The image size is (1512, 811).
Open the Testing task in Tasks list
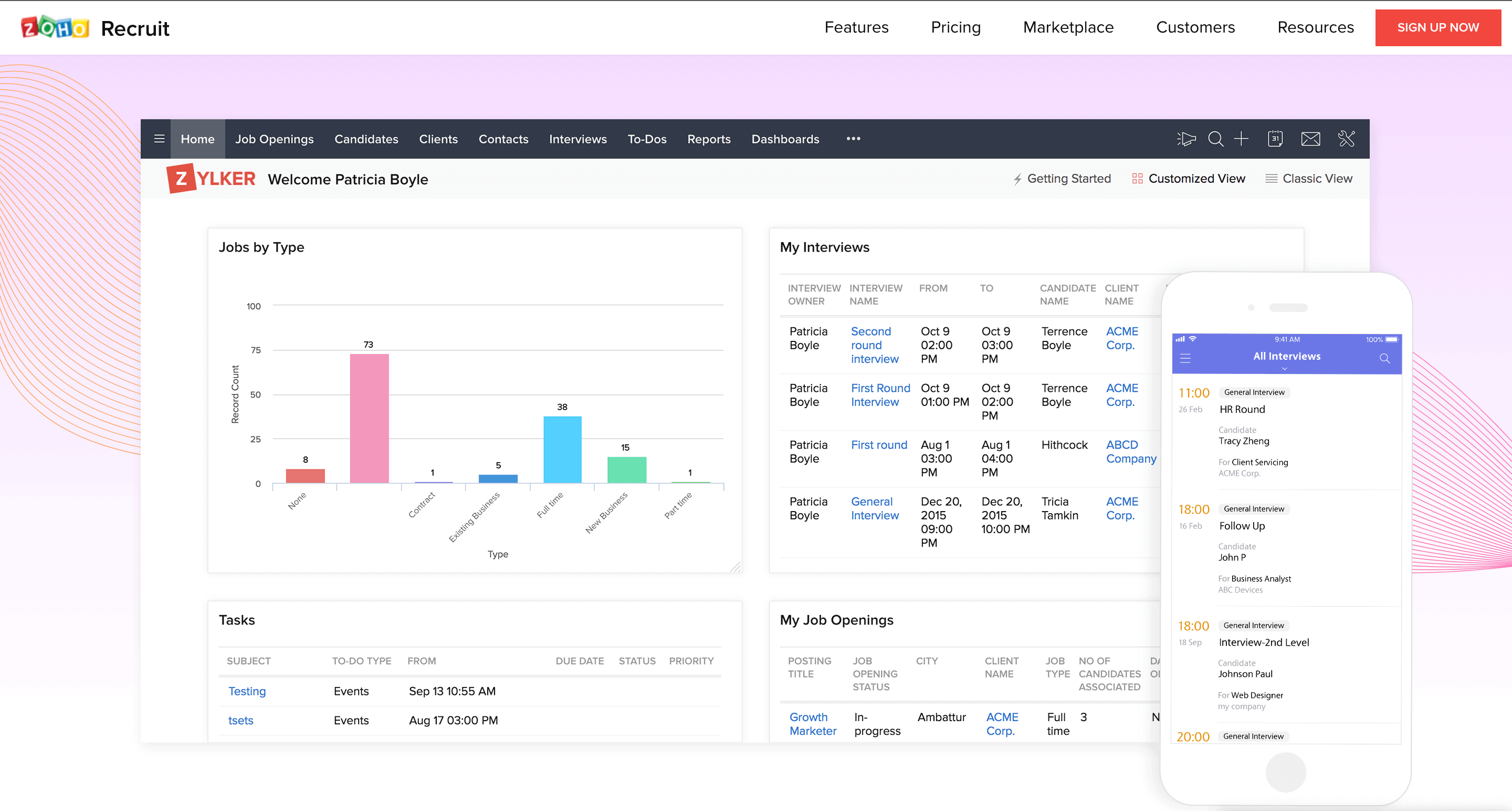pyautogui.click(x=247, y=691)
